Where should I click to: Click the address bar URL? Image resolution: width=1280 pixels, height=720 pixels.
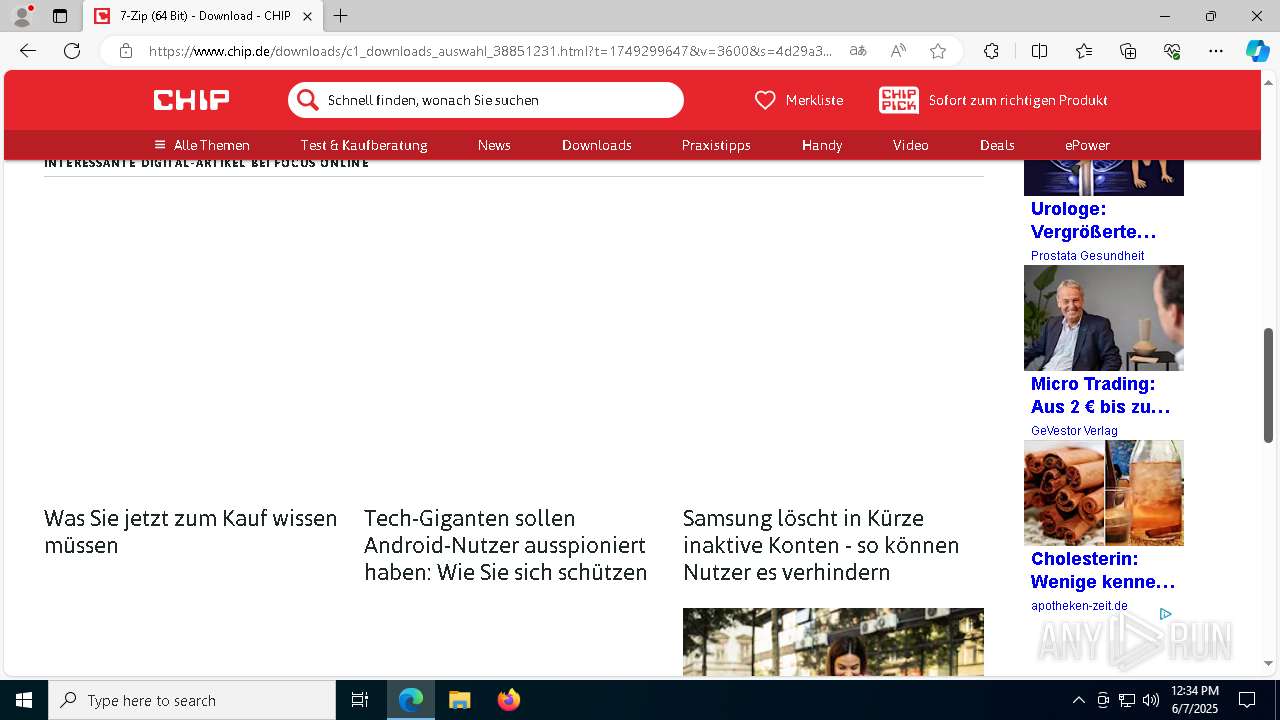pos(490,51)
